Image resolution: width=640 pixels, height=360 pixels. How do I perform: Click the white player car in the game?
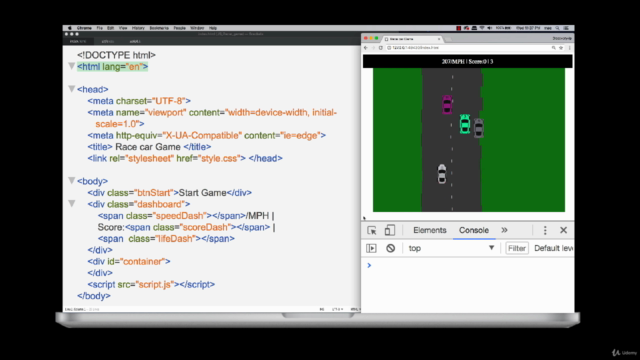[x=442, y=174]
